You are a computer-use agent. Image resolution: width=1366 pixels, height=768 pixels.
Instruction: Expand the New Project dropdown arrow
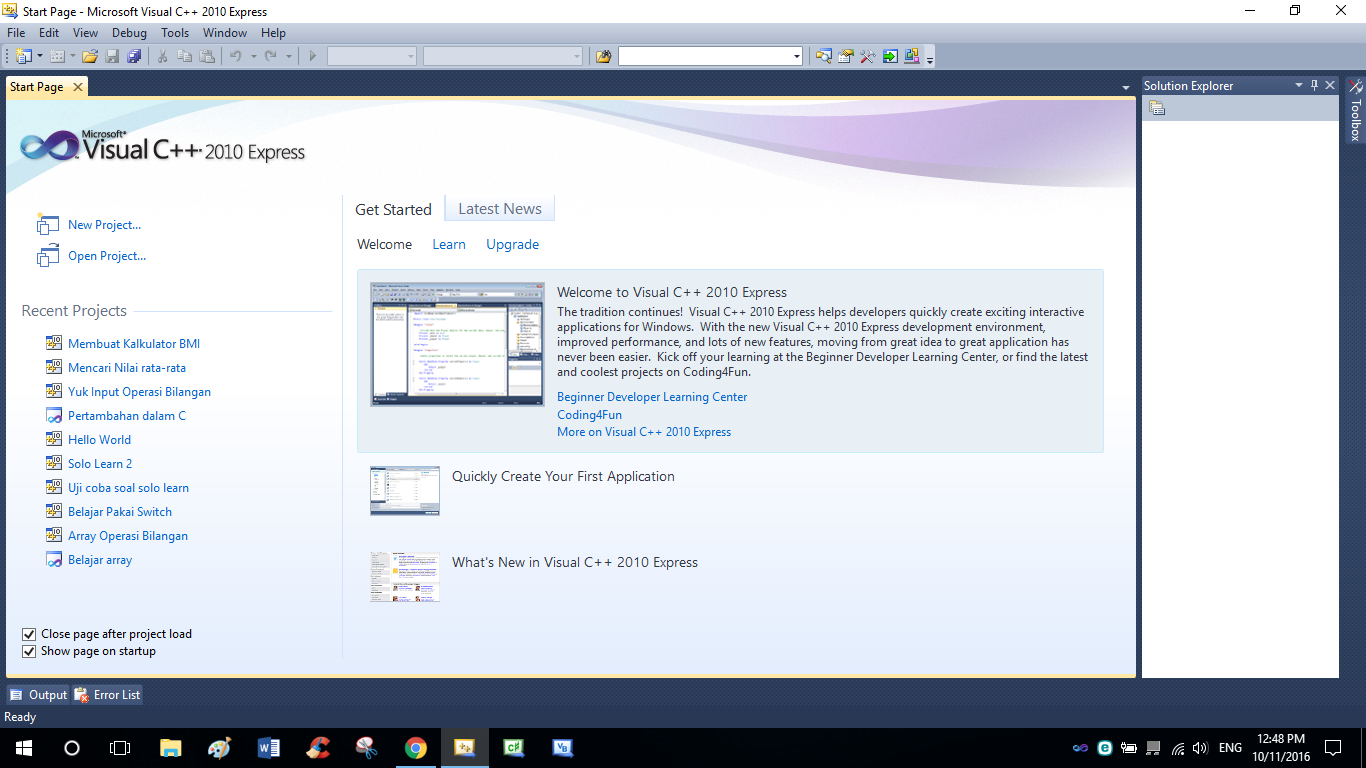click(x=40, y=56)
